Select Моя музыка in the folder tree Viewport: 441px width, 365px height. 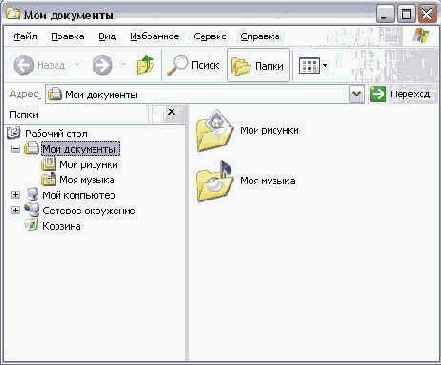pyautogui.click(x=87, y=180)
